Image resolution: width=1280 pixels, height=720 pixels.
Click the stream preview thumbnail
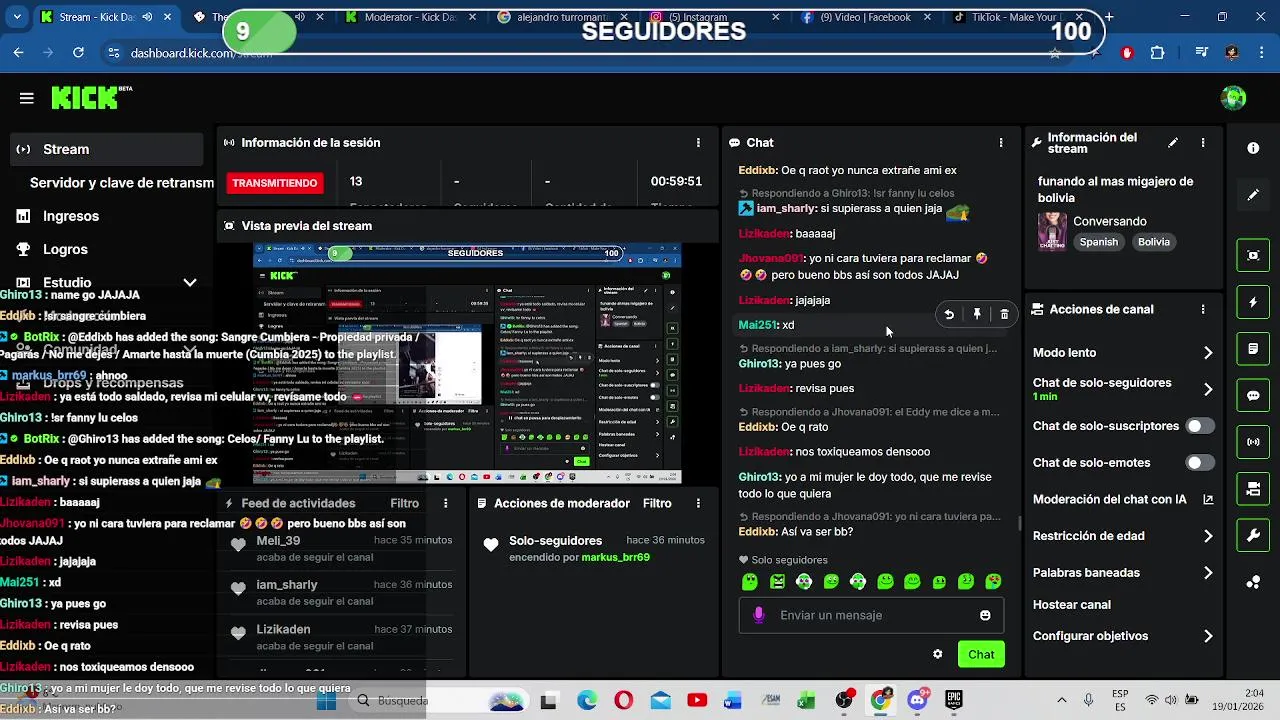click(x=467, y=363)
